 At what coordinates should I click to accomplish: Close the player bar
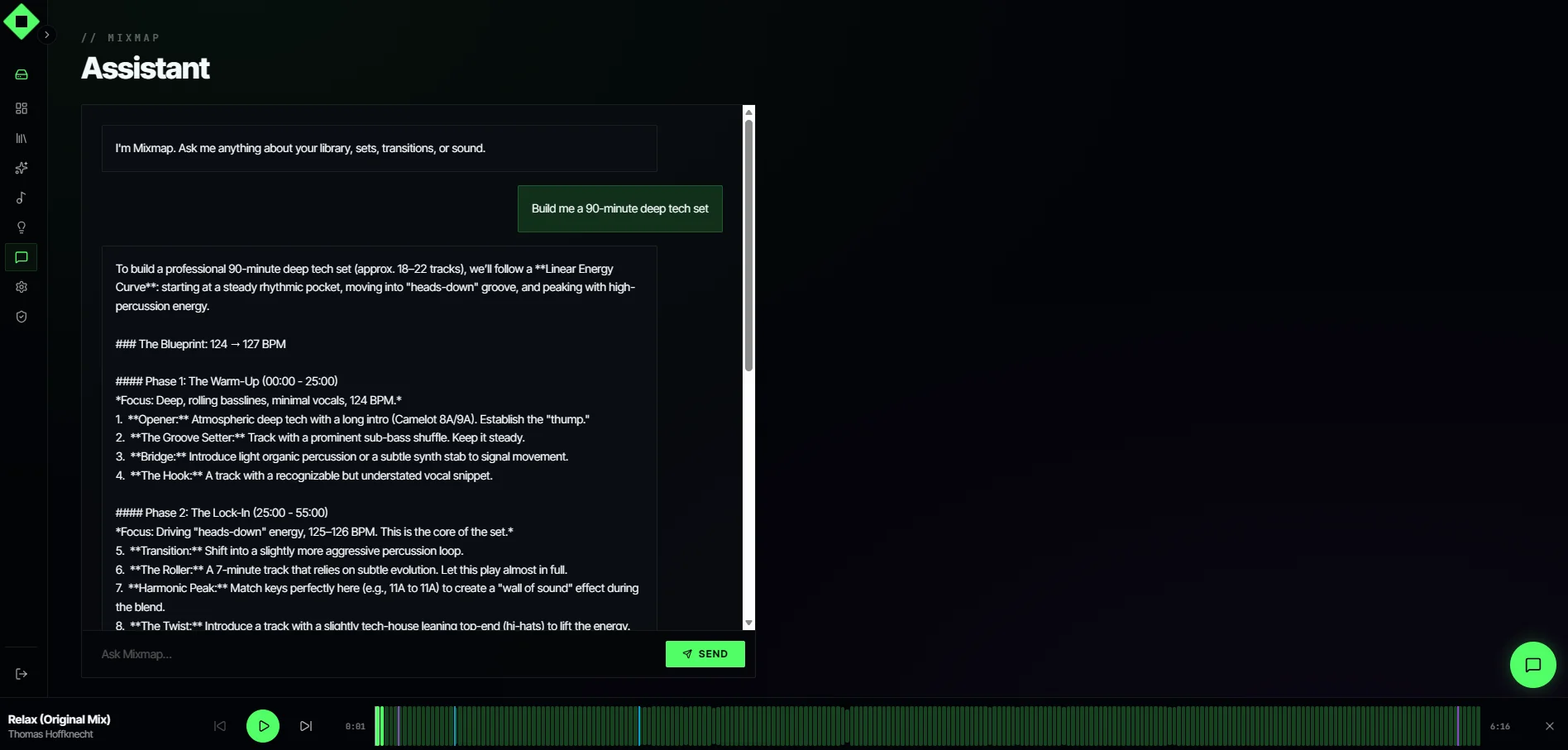pyautogui.click(x=1550, y=726)
